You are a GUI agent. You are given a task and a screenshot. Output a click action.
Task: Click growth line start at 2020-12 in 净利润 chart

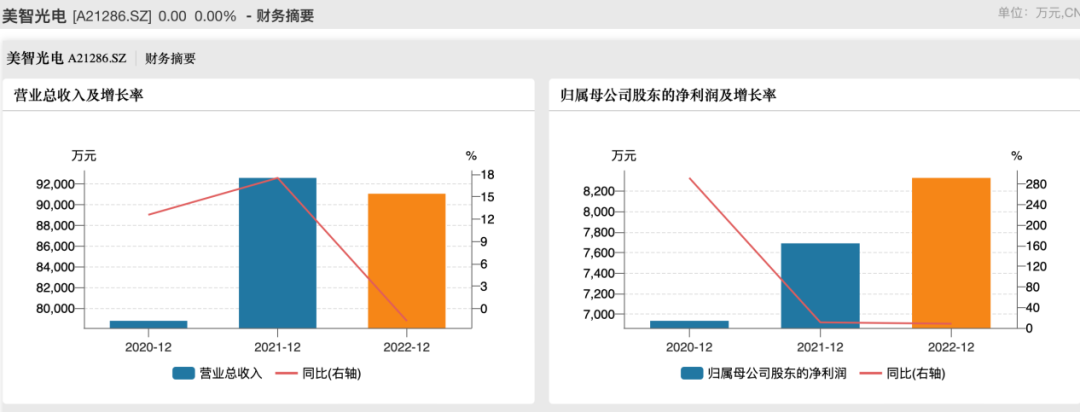[690, 178]
